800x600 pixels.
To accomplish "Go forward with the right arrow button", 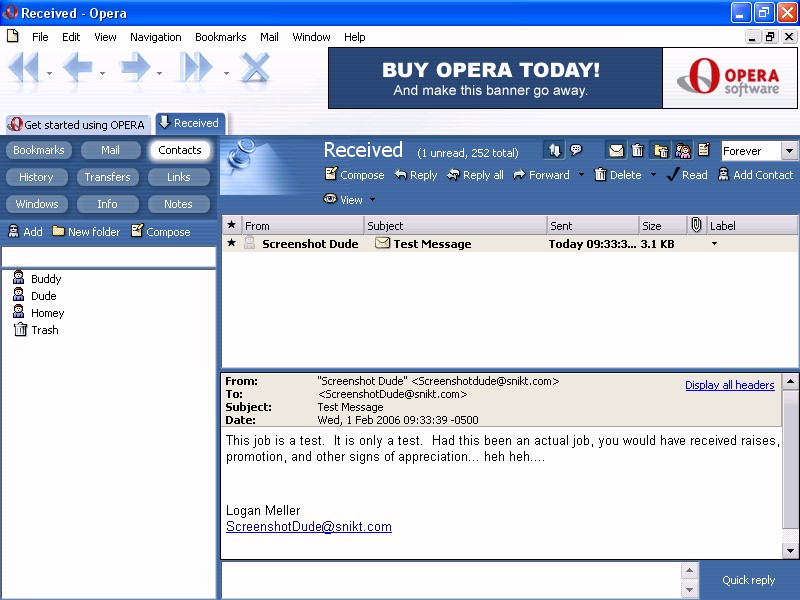I will (135, 67).
